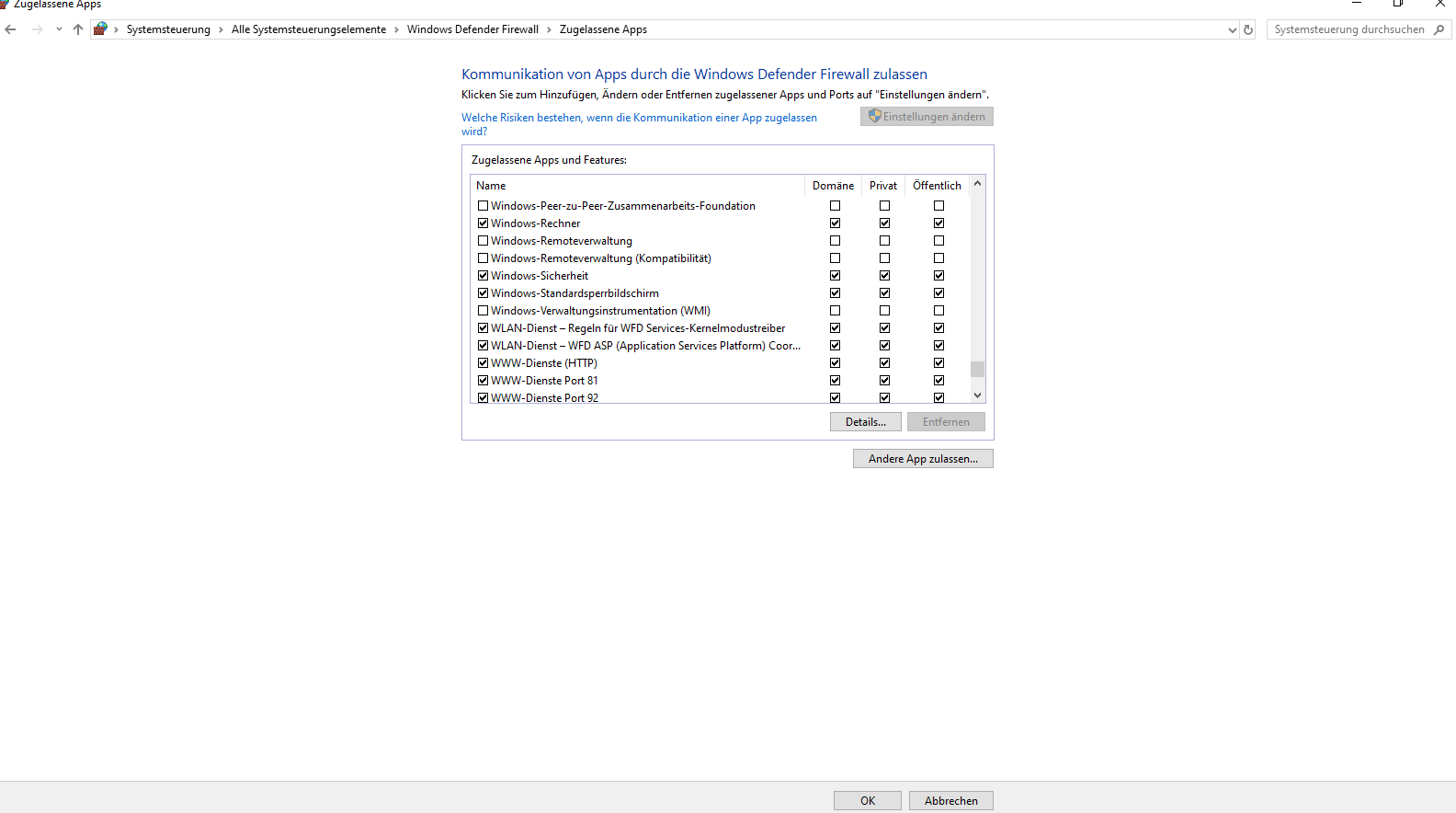Screen dimensions: 1456x813
Task: Open the recent locations dropdown arrow
Action: click(x=59, y=29)
